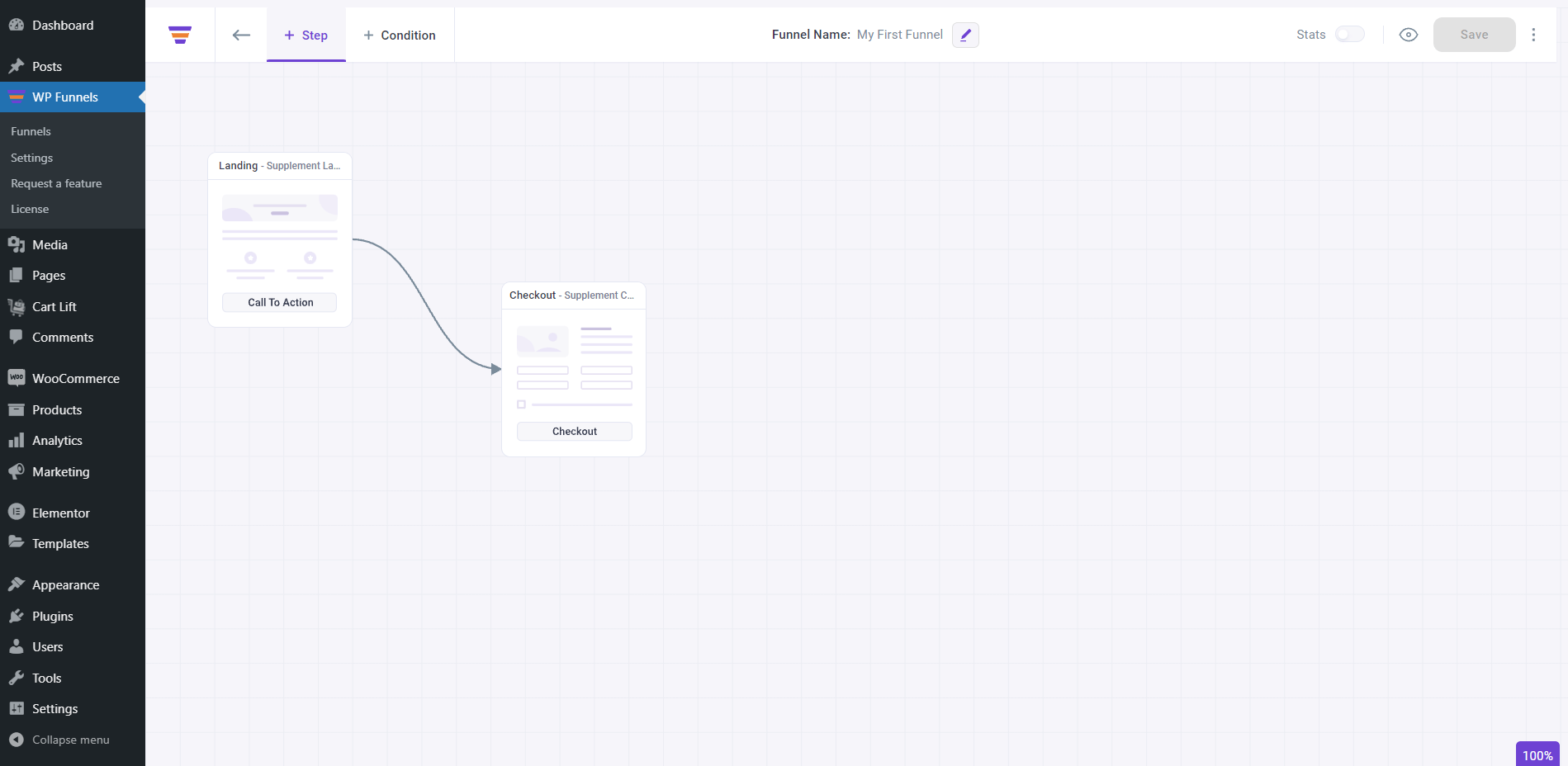Open Elementor icon in sidebar
The width and height of the screenshot is (1568, 766).
17,513
